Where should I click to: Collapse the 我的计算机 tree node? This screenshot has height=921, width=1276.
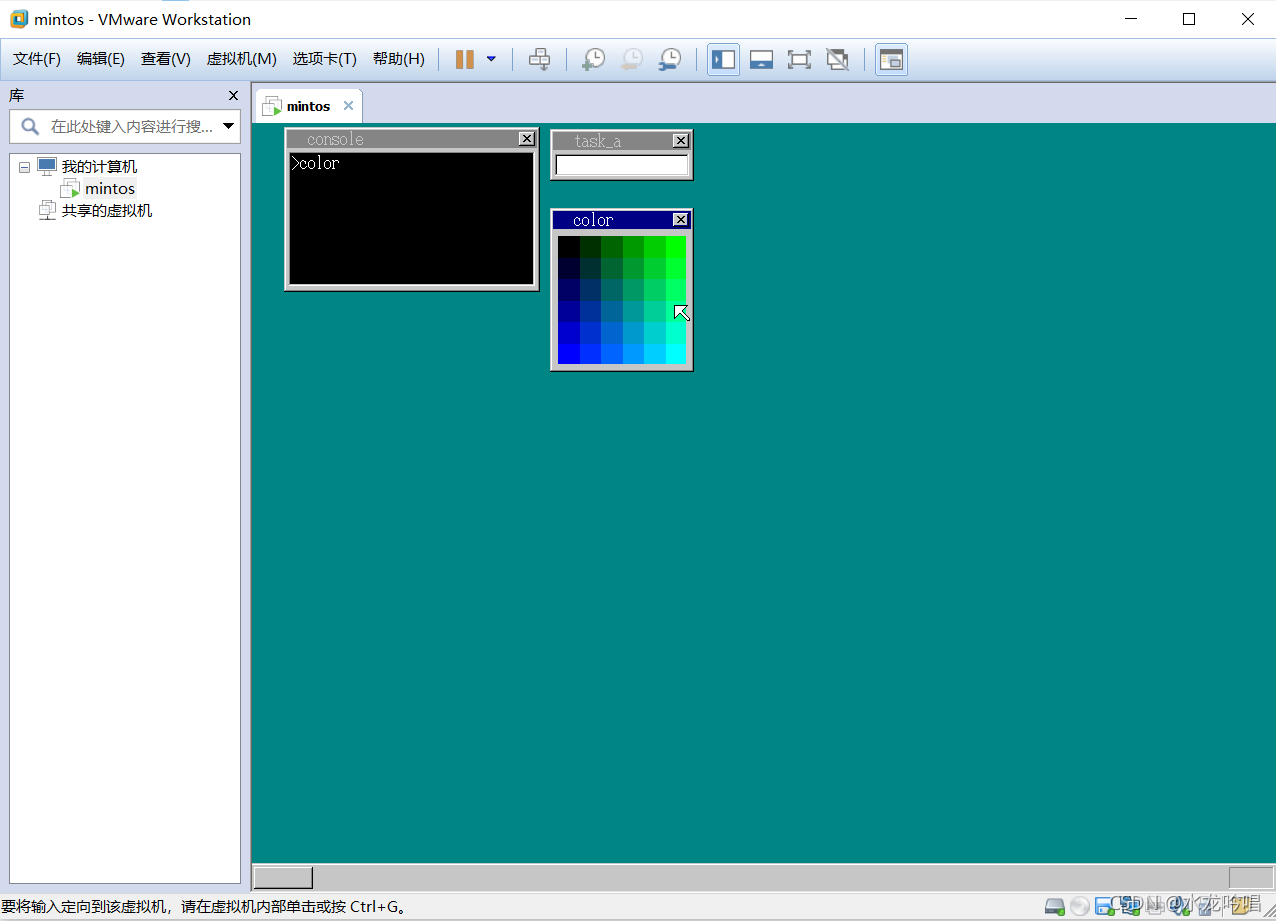[x=24, y=167]
